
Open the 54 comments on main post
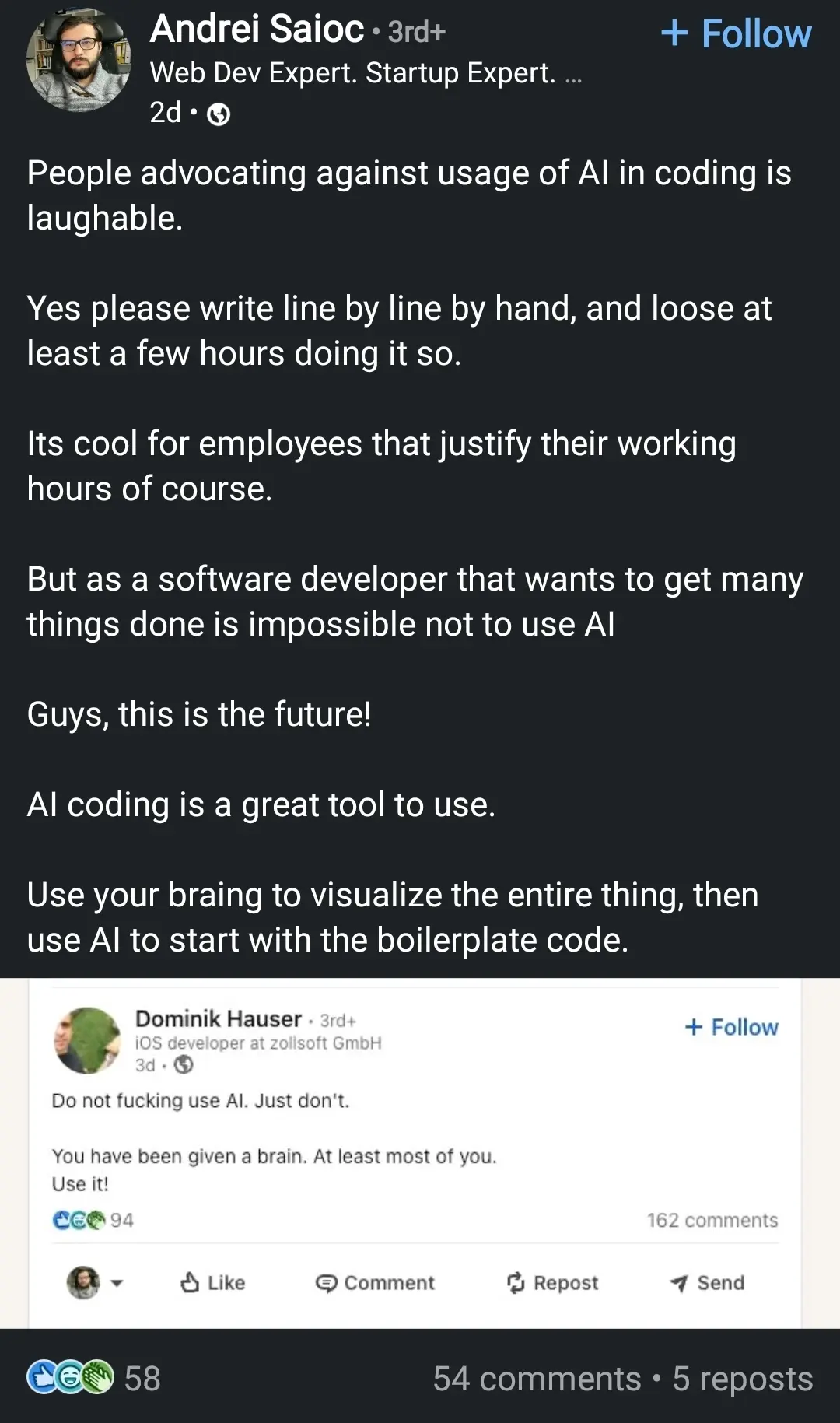click(x=537, y=1379)
